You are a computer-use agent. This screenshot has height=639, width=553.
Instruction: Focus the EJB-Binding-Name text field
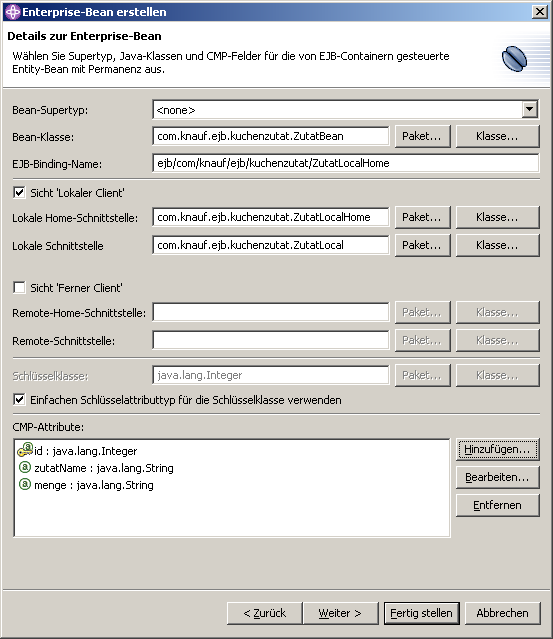click(x=346, y=163)
